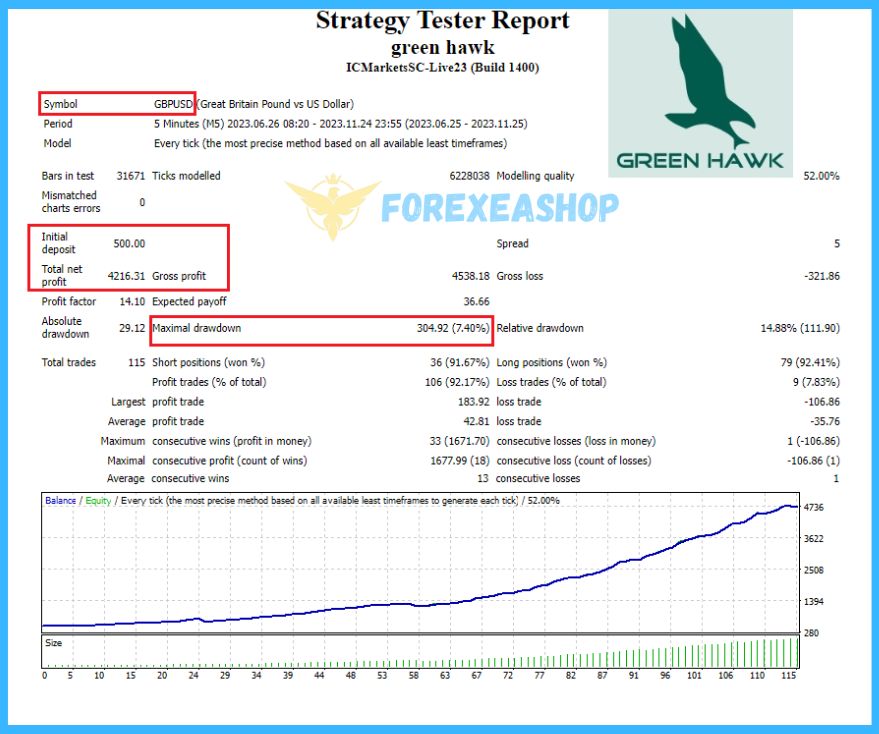Click the 'Model' row label
Viewport: 879px width, 734px height.
click(x=57, y=143)
